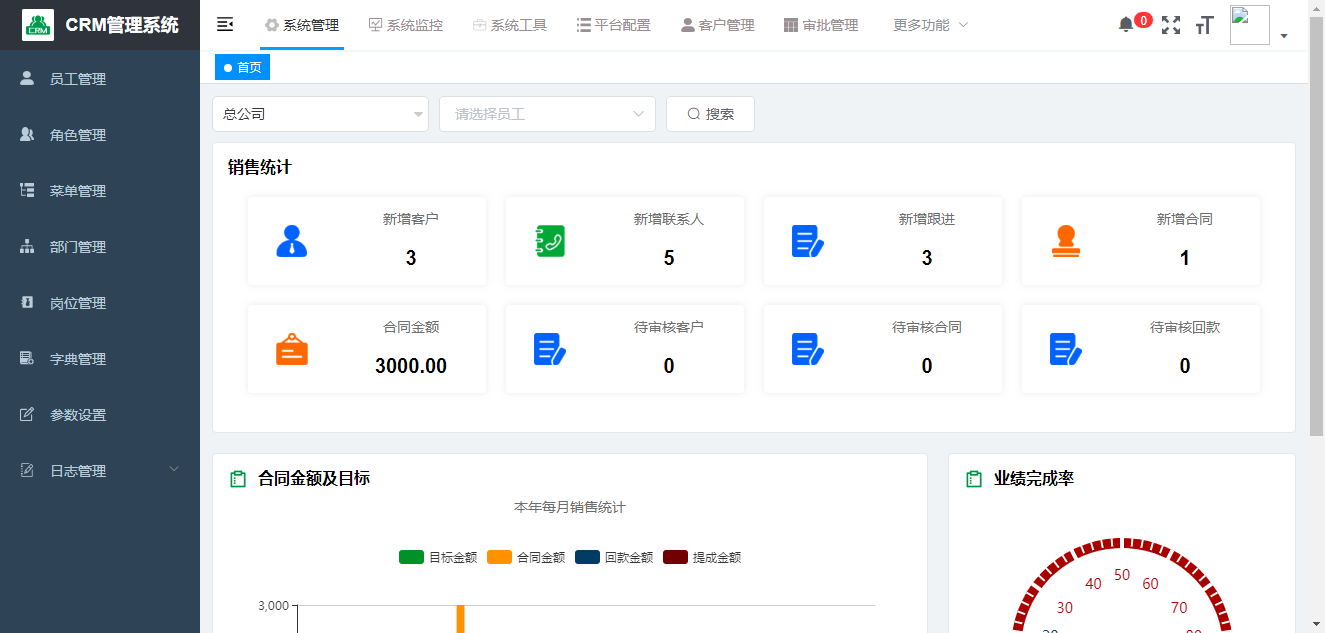Click the 菜单管理 tree icon in sidebar
Viewport: 1325px width, 633px height.
click(27, 190)
